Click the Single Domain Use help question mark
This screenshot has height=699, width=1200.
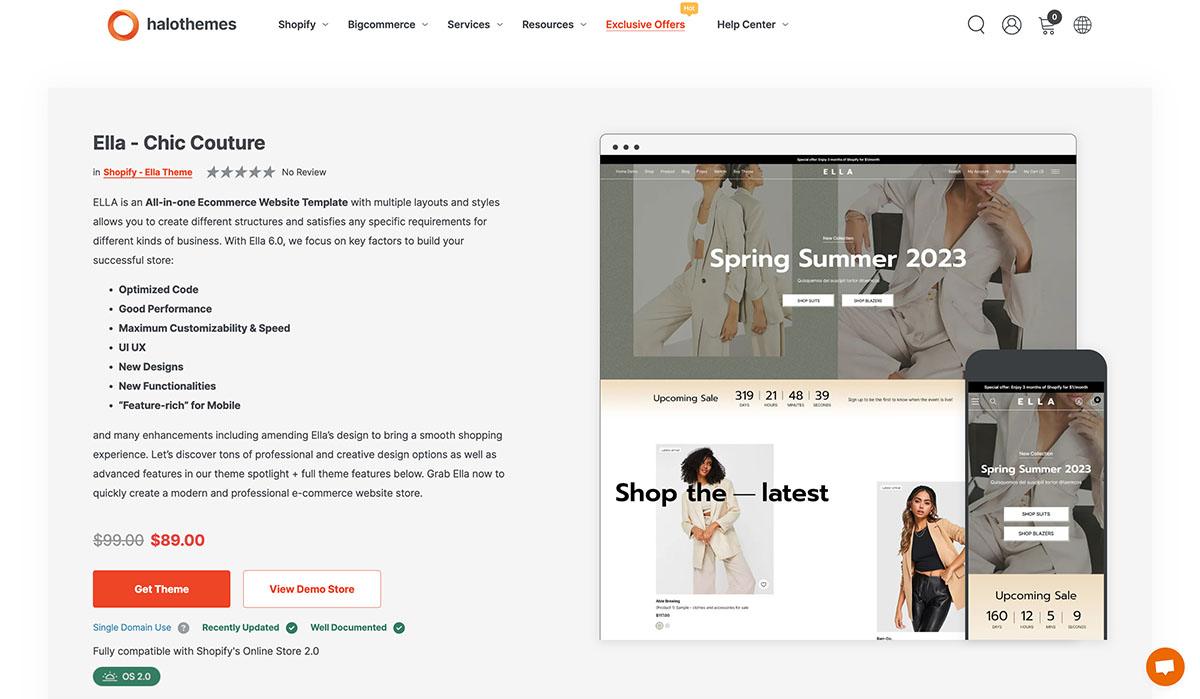(182, 627)
